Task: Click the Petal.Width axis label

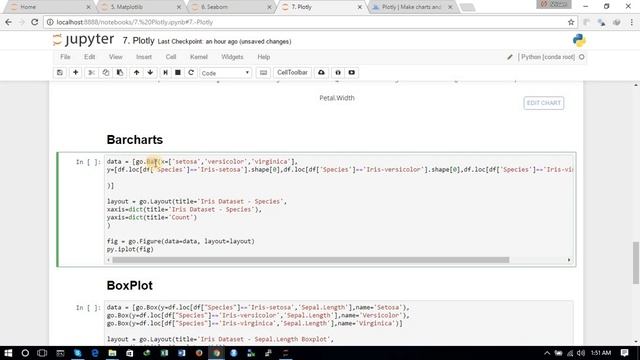Action: 337,98
